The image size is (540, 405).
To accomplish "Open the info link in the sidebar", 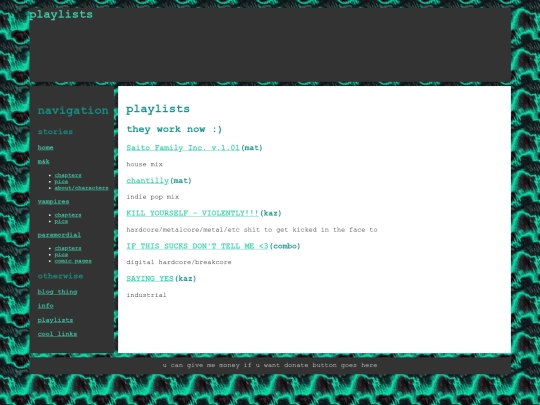I will tap(45, 305).
